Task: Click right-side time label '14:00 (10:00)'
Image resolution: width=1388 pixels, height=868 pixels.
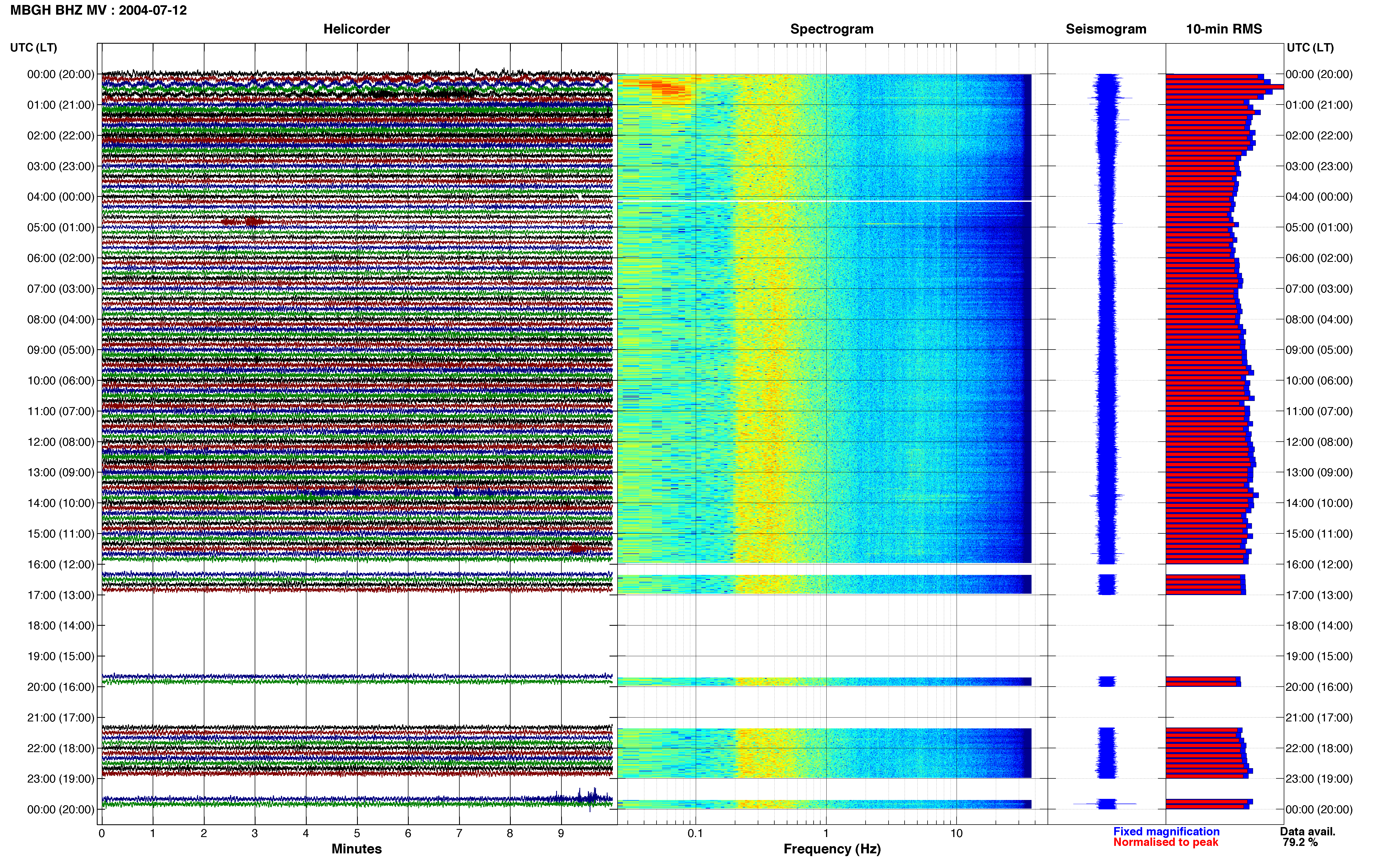Action: point(1319,504)
